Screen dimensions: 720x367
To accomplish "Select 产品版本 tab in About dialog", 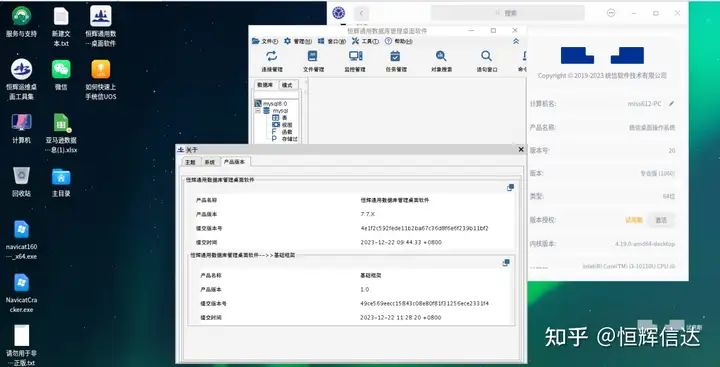I will pyautogui.click(x=235, y=162).
